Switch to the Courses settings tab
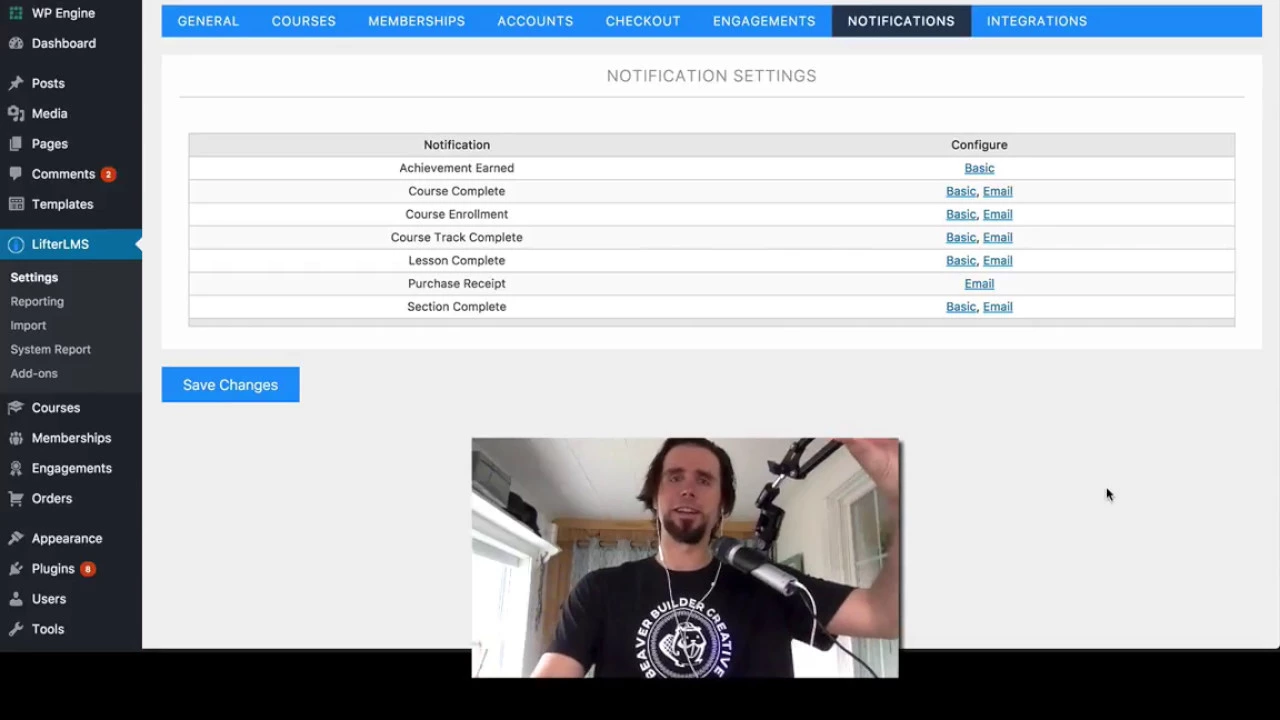The width and height of the screenshot is (1280, 720). coord(304,21)
